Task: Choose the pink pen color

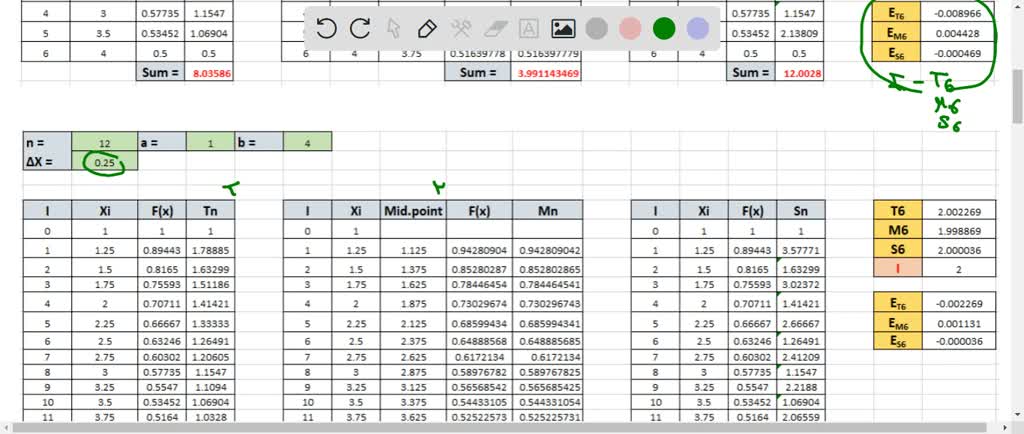Action: 631,29
